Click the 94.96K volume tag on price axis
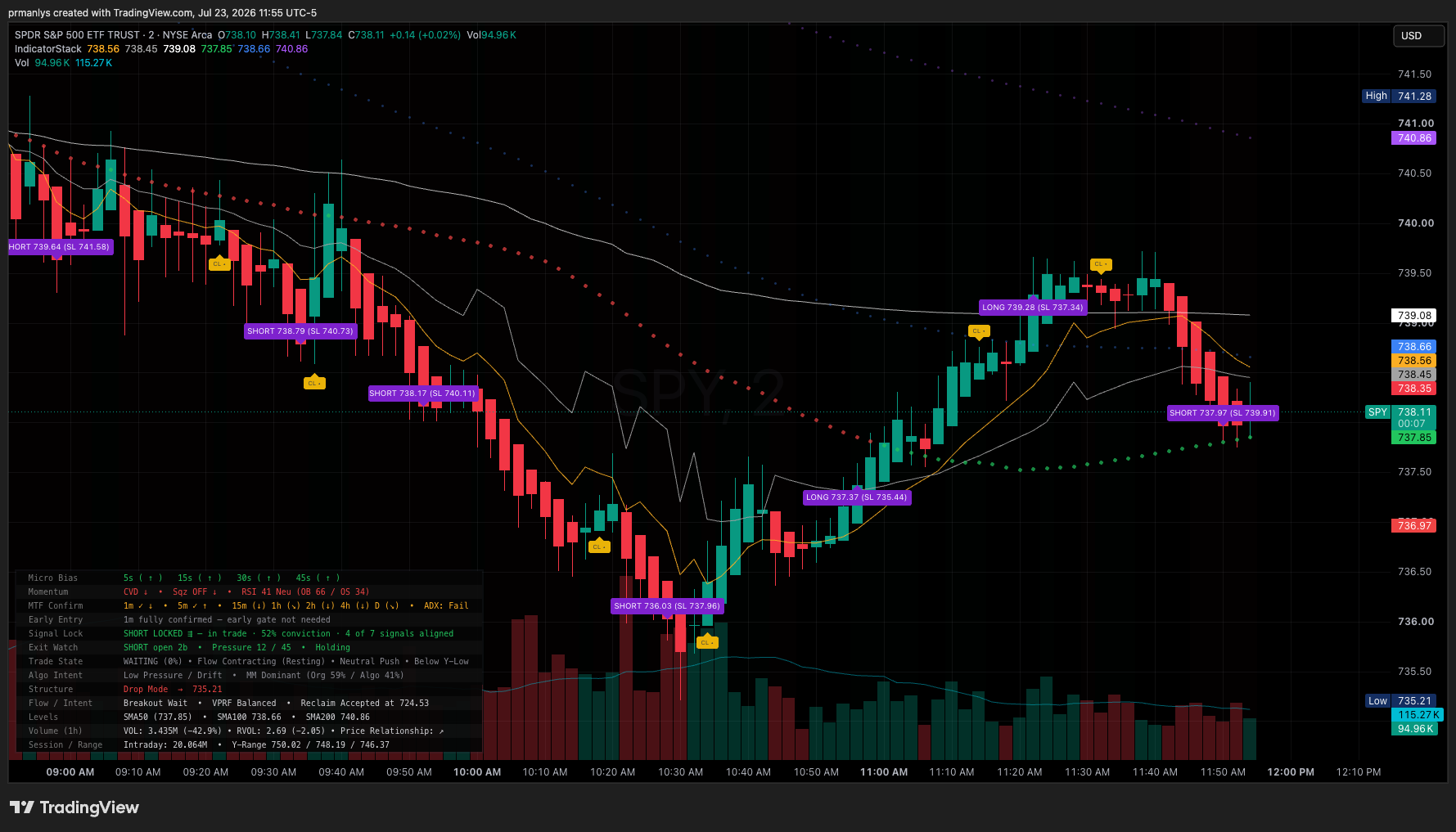This screenshot has width=1456, height=832. (x=1416, y=729)
